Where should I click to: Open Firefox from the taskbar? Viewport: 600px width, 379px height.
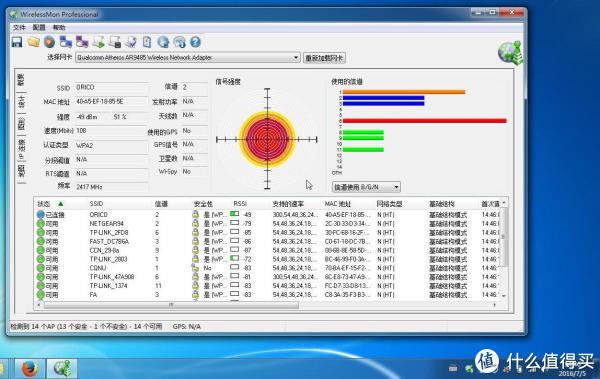click(x=30, y=369)
